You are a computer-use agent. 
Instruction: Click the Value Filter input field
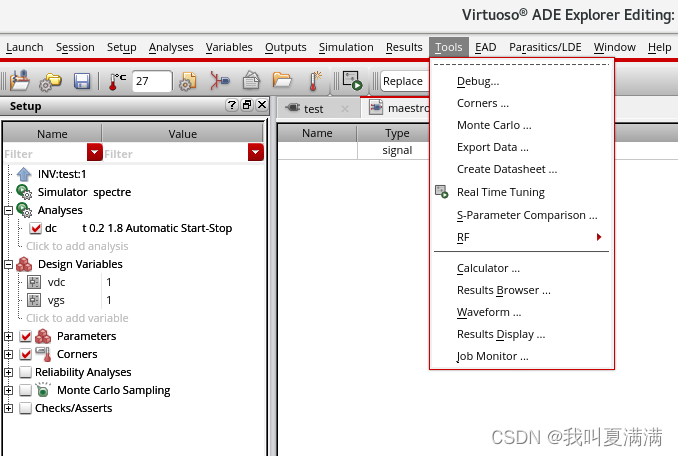coord(175,154)
